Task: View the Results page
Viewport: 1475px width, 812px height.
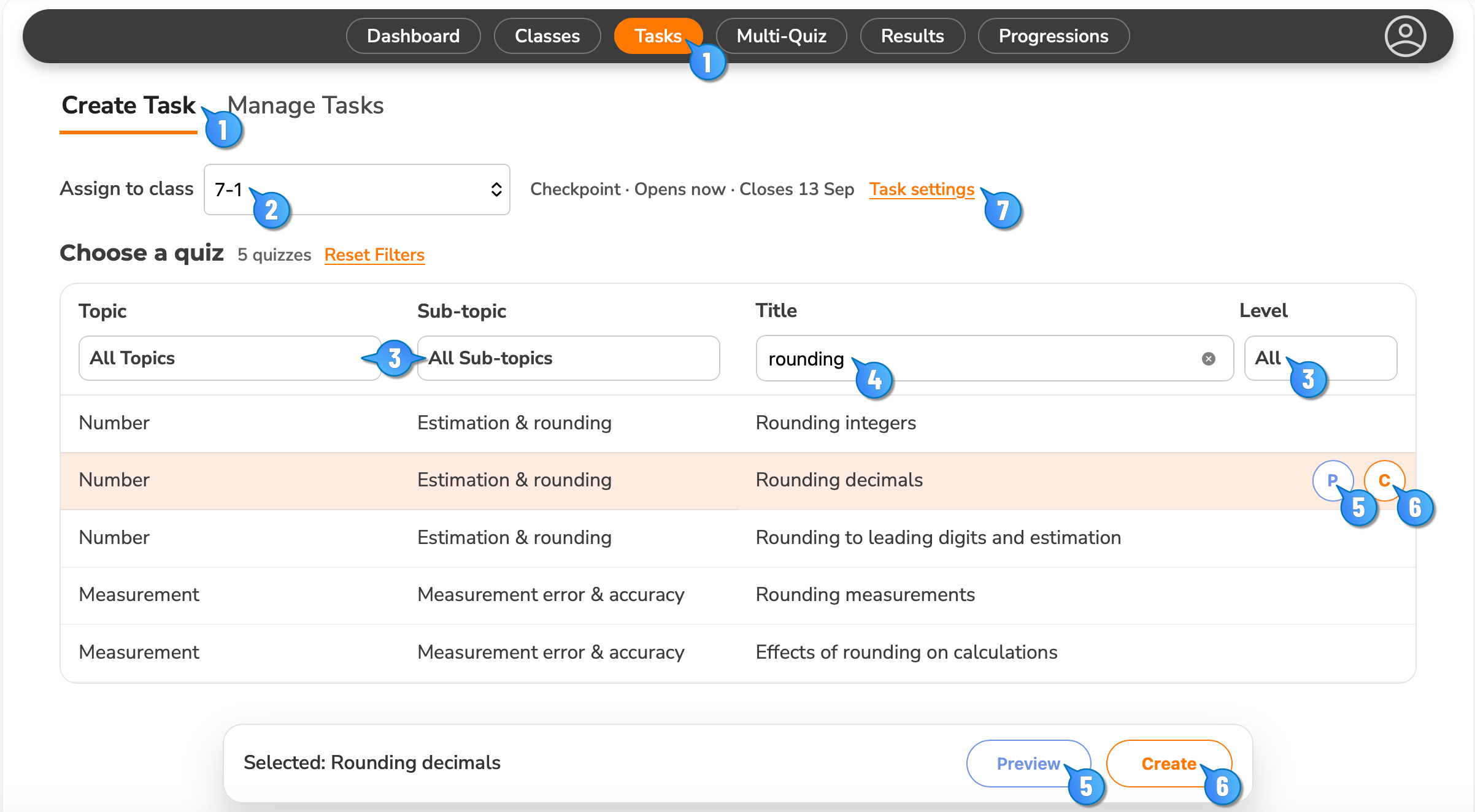Action: tap(912, 36)
